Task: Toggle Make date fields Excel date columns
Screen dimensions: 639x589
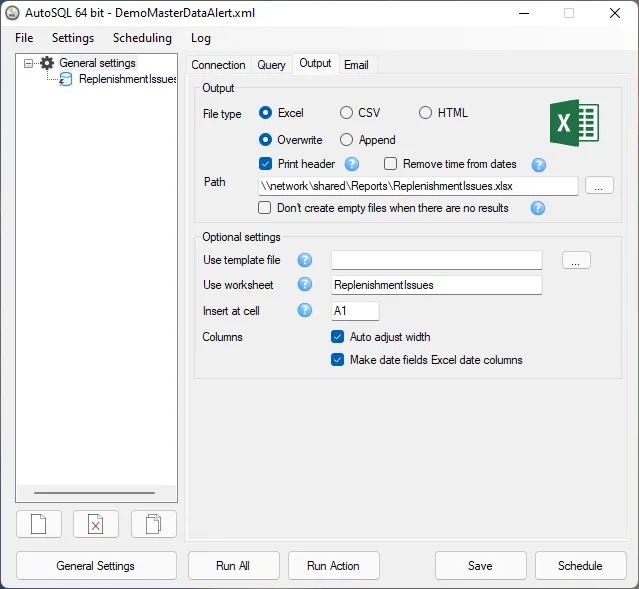Action: click(x=337, y=360)
